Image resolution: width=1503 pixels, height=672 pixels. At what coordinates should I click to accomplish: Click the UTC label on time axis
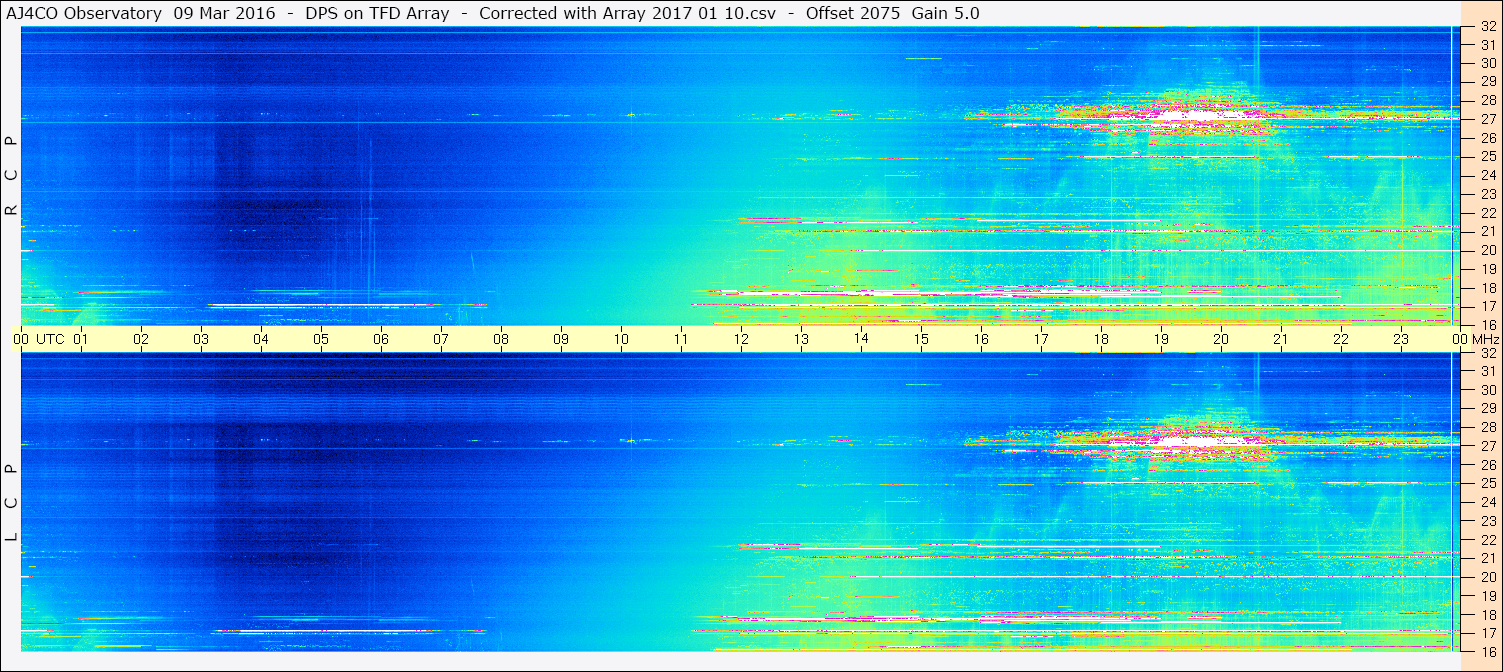tap(50, 339)
